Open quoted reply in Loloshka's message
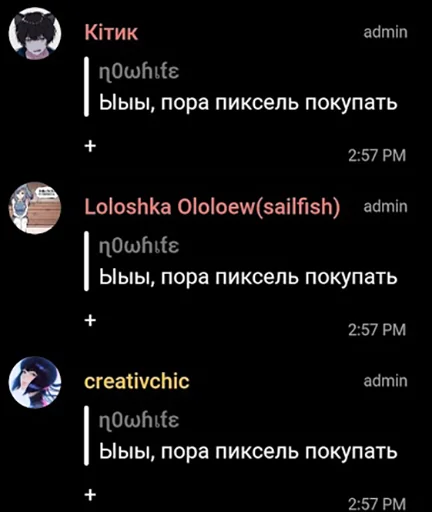432x512 pixels. (241, 262)
